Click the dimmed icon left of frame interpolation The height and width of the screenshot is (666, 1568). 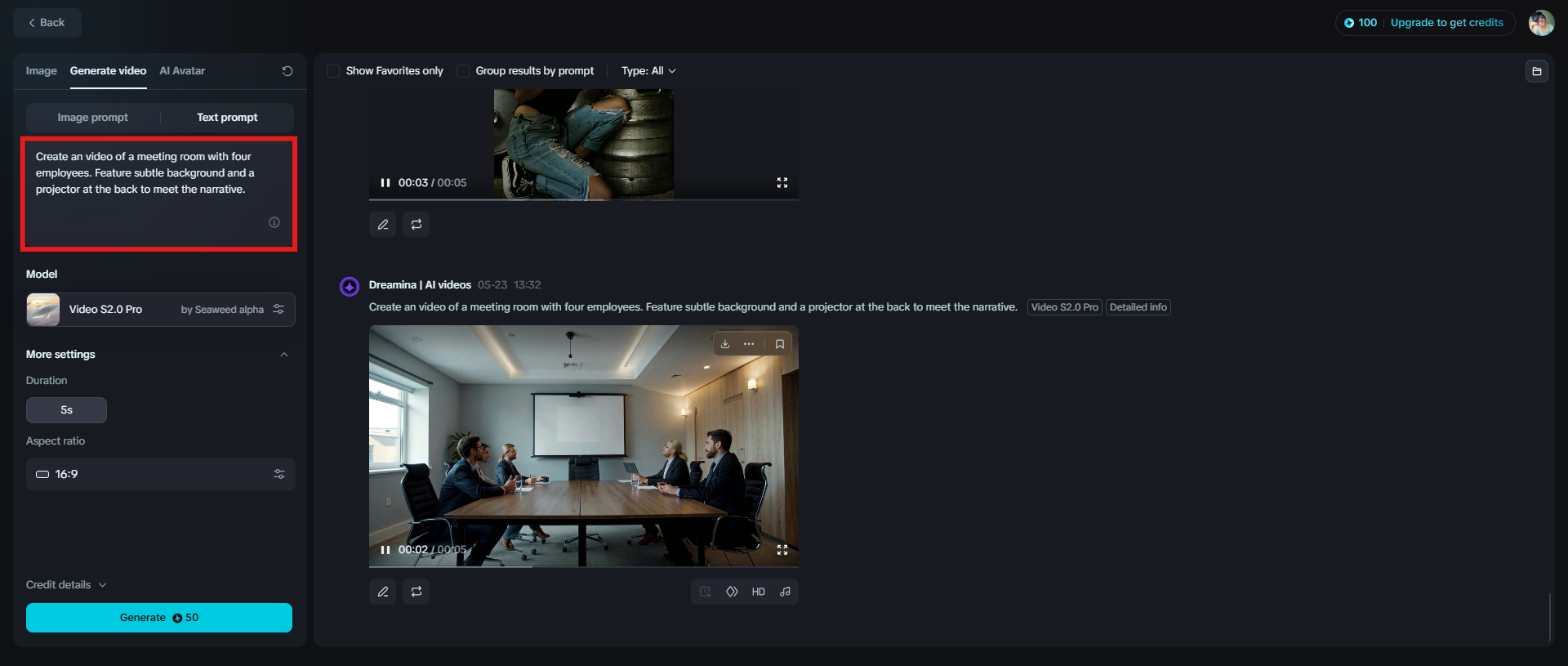tap(705, 592)
